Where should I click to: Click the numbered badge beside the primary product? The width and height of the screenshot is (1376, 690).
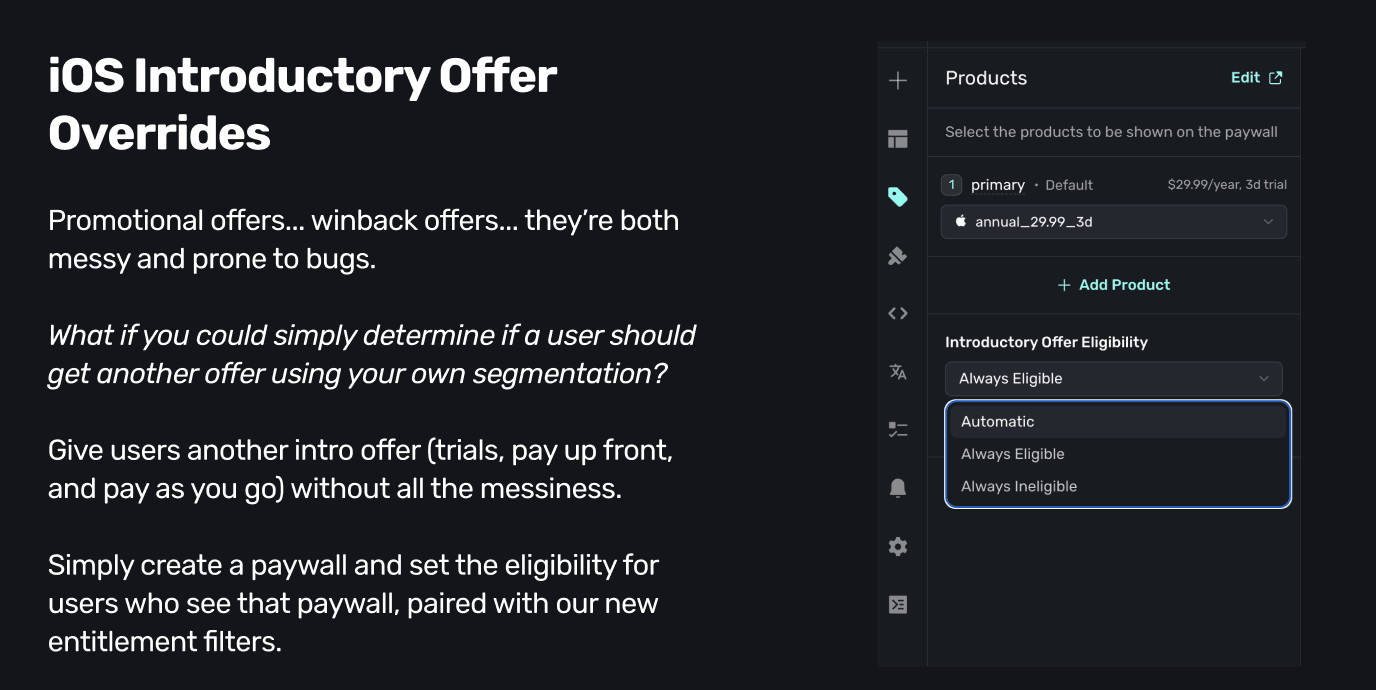[x=950, y=184]
